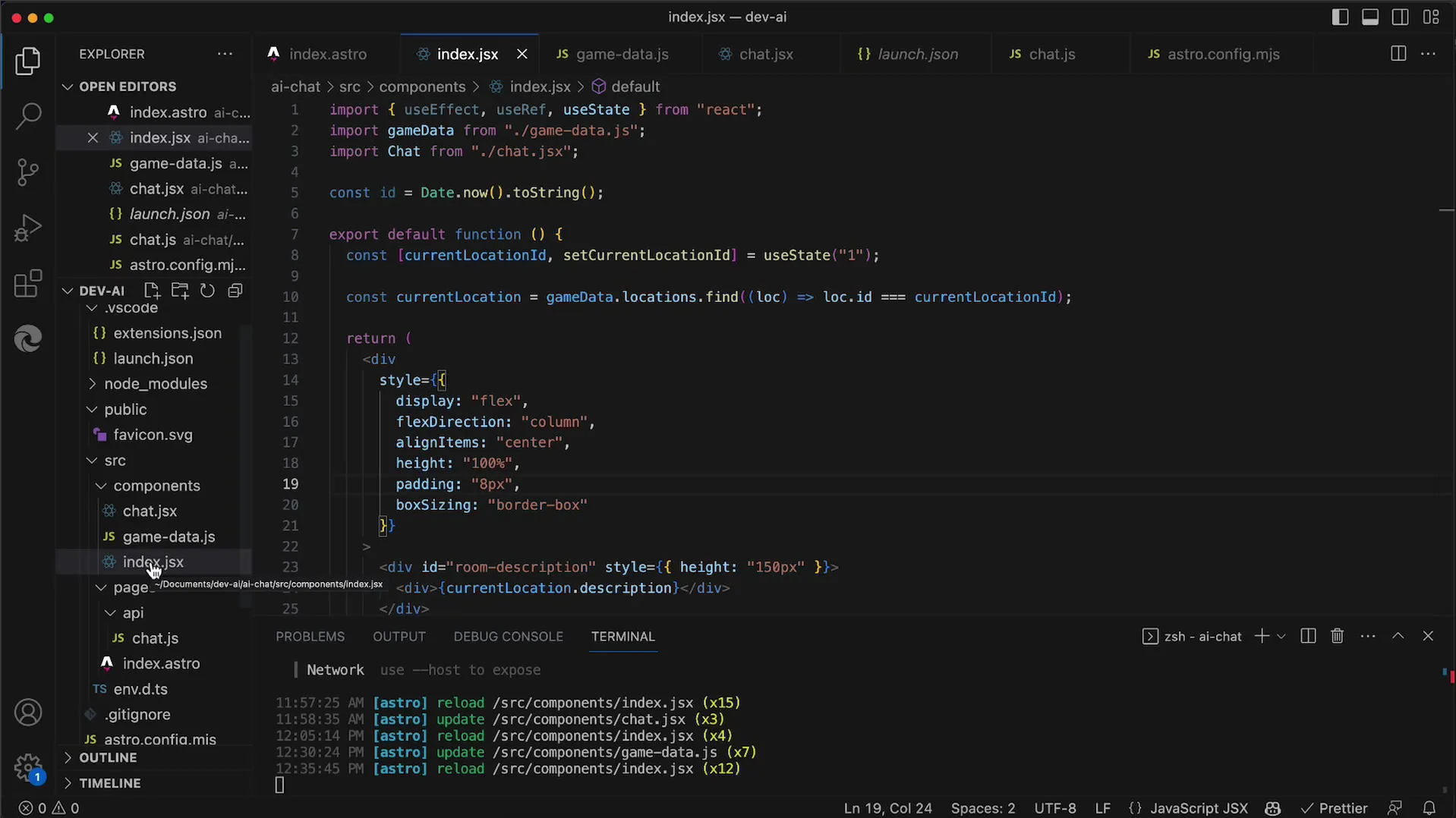This screenshot has width=1456, height=818.
Task: Collapse all folders in explorer
Action: 235,291
